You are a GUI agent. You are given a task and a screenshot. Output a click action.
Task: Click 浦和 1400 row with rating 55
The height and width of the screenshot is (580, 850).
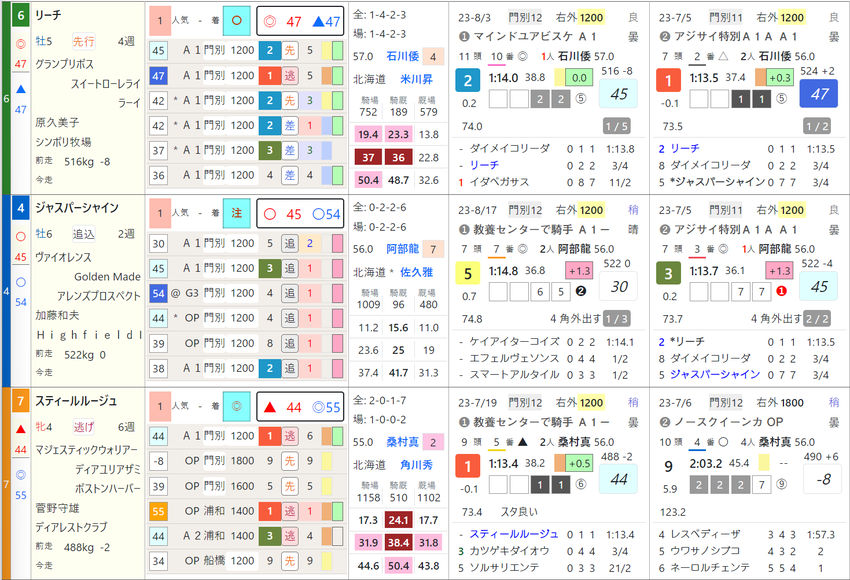(247, 511)
